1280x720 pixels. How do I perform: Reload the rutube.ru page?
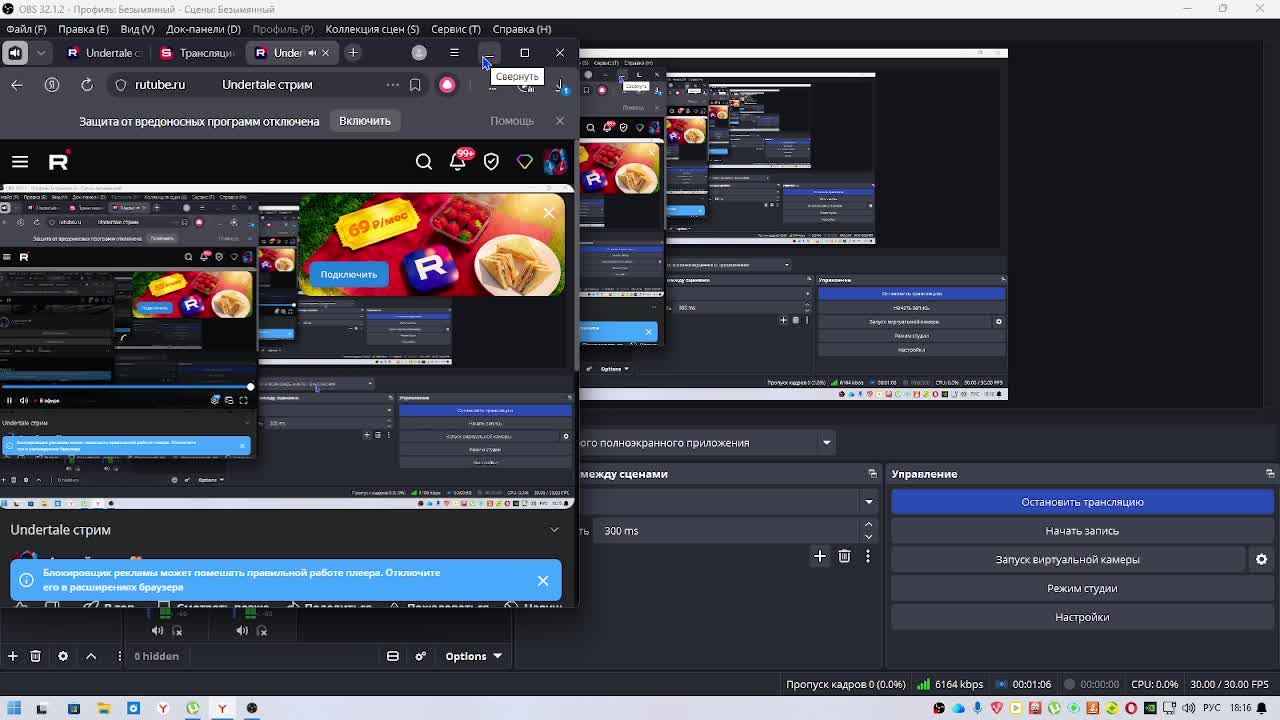point(87,85)
